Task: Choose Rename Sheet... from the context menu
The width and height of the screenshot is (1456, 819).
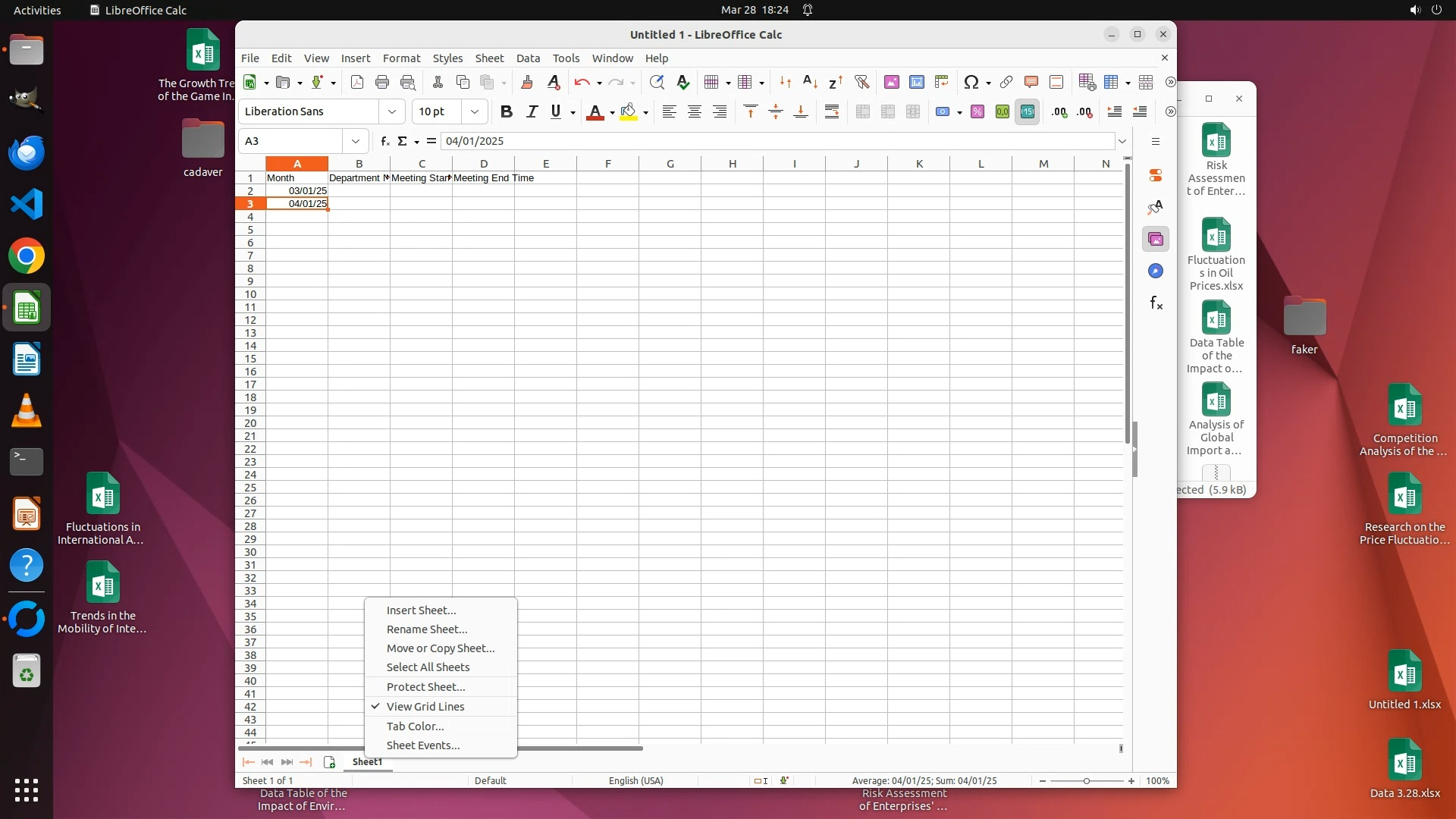Action: click(426, 629)
